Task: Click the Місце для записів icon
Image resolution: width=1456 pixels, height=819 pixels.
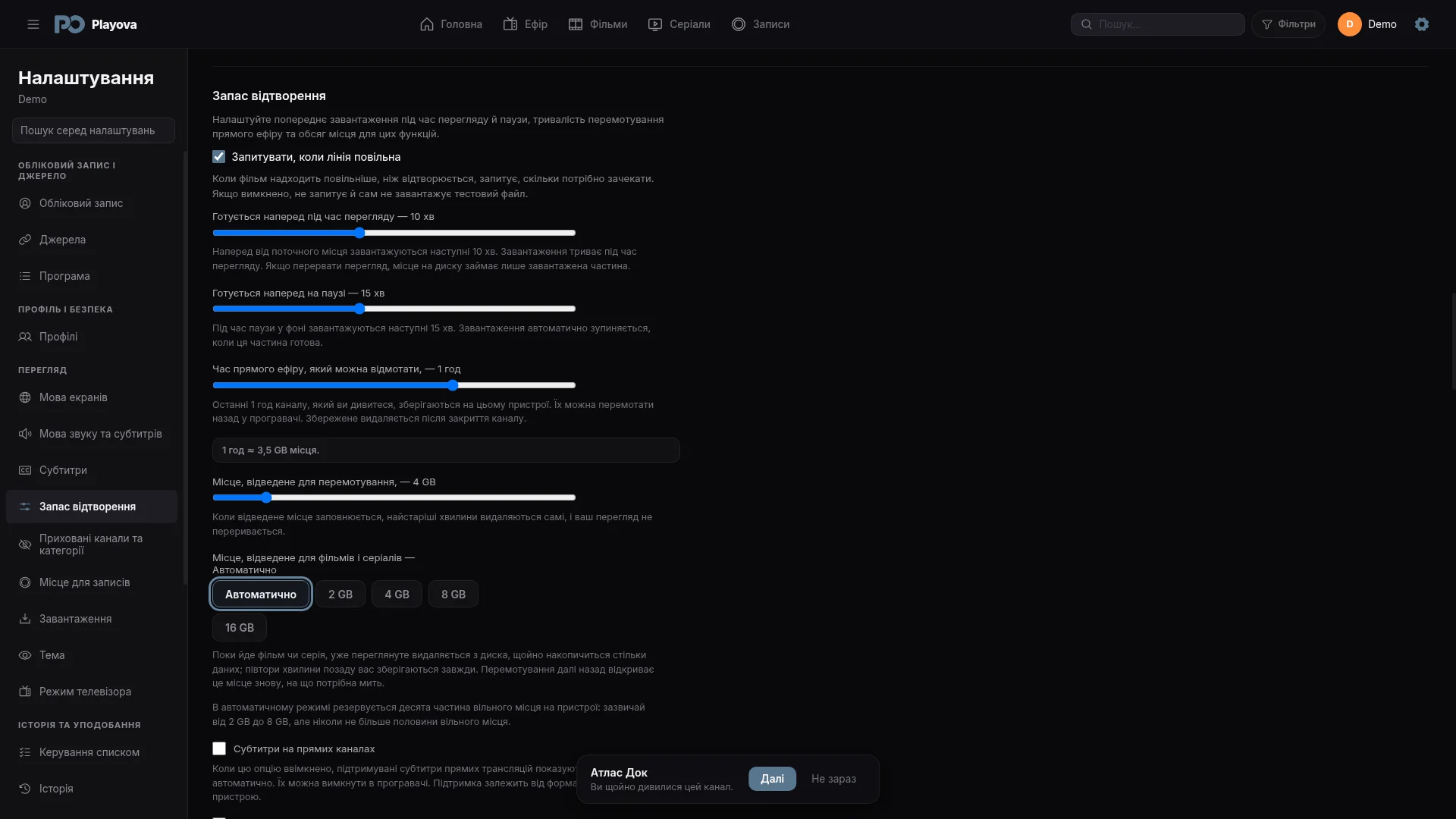Action: pyautogui.click(x=25, y=582)
